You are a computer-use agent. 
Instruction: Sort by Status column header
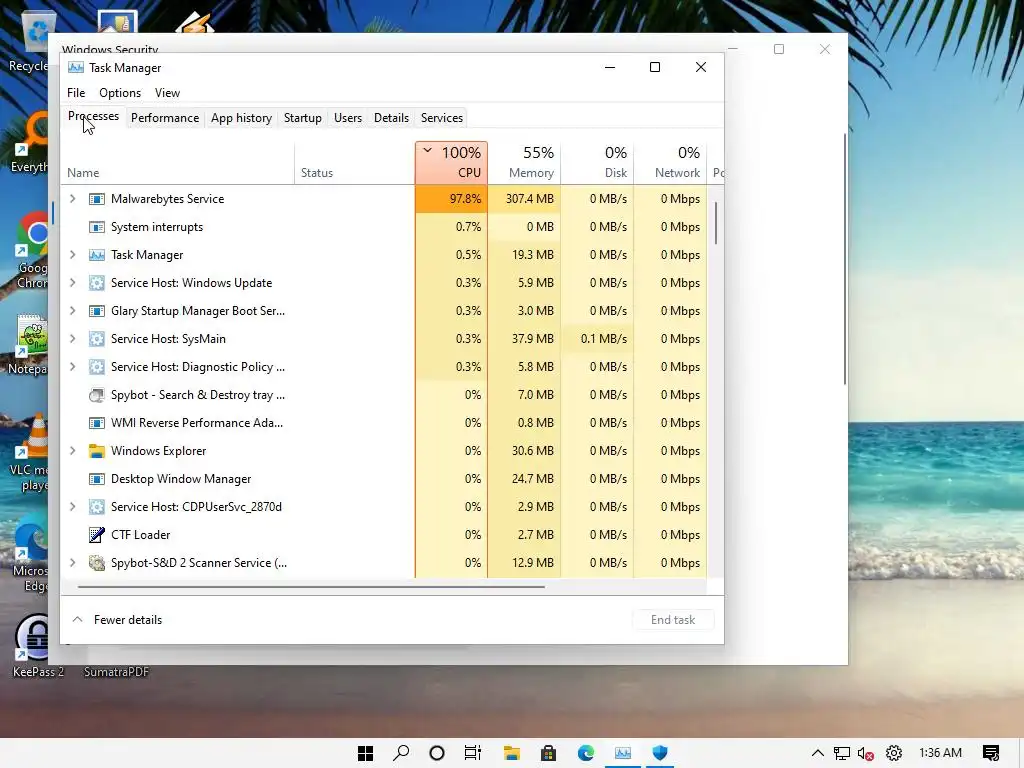[355, 163]
